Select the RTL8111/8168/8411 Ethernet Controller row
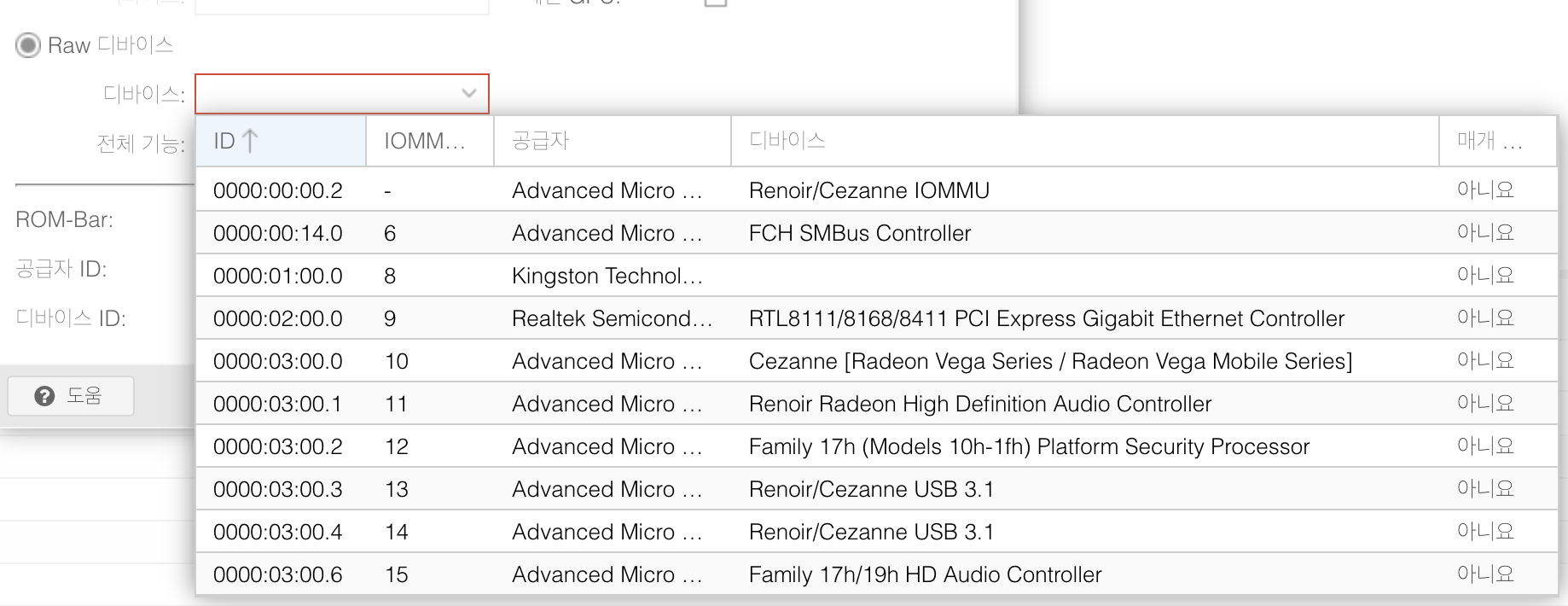1568x606 pixels. [x=876, y=318]
